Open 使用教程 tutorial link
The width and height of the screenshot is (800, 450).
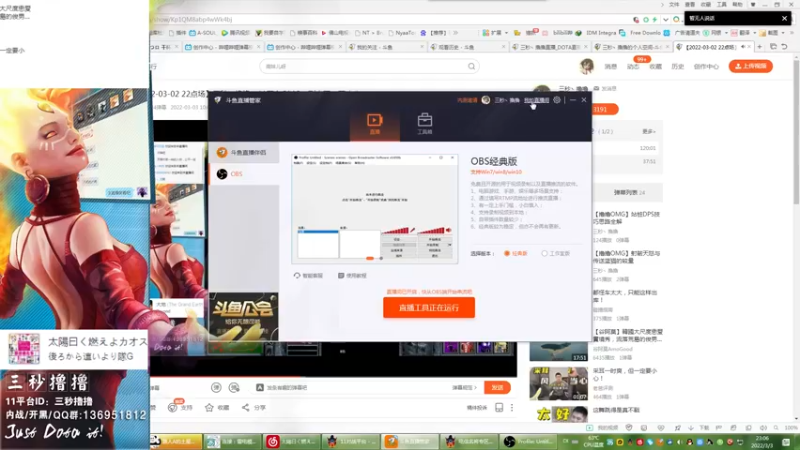pos(352,276)
